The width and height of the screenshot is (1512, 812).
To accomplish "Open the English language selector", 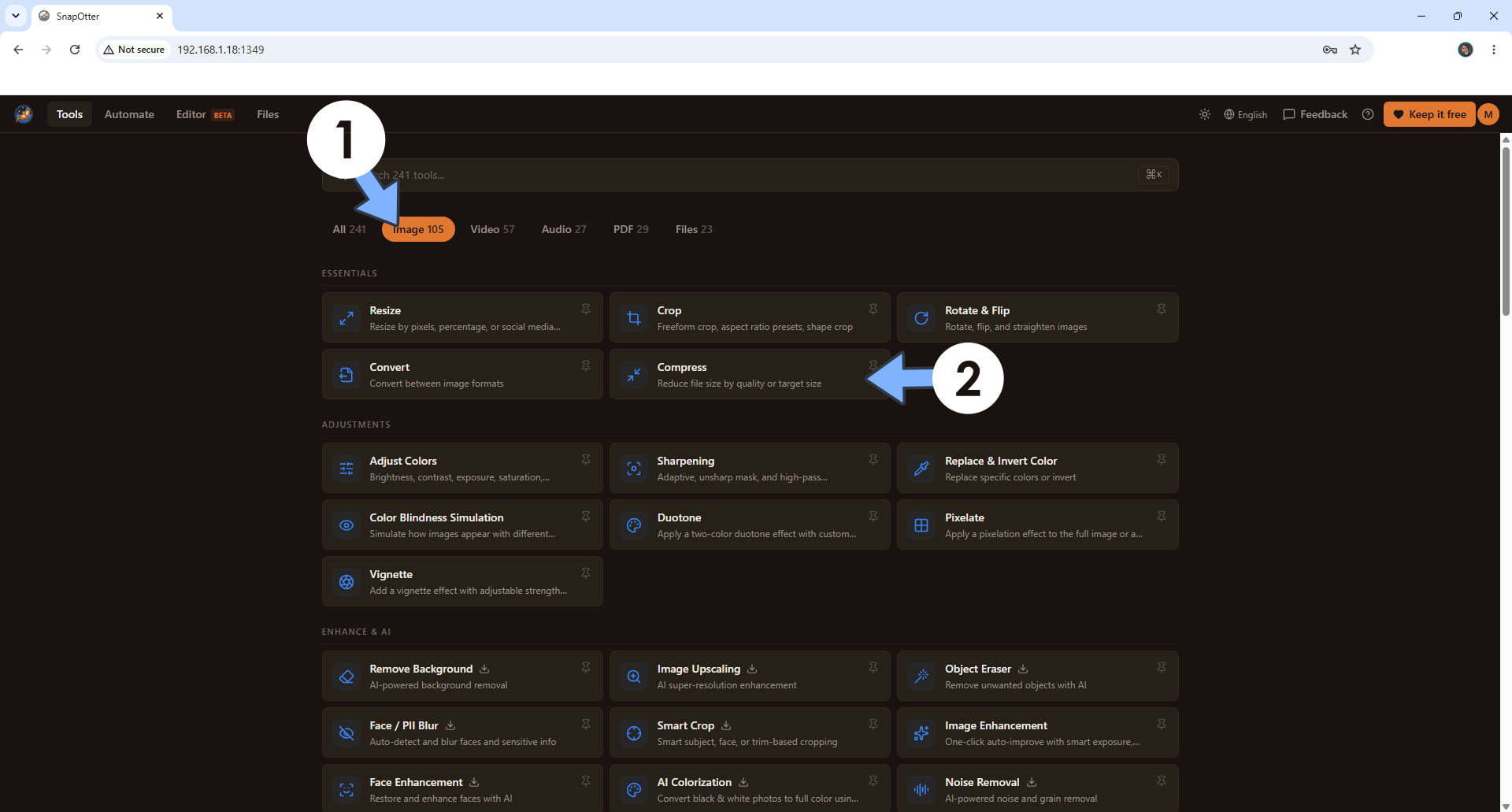I will (1246, 114).
